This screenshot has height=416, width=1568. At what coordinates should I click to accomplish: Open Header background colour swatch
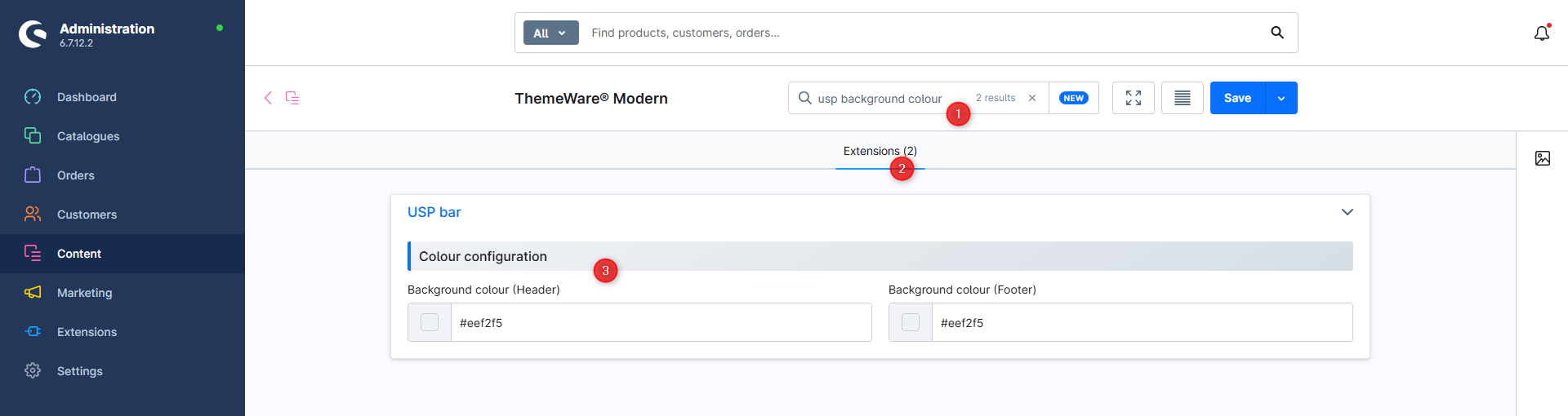[x=430, y=322]
